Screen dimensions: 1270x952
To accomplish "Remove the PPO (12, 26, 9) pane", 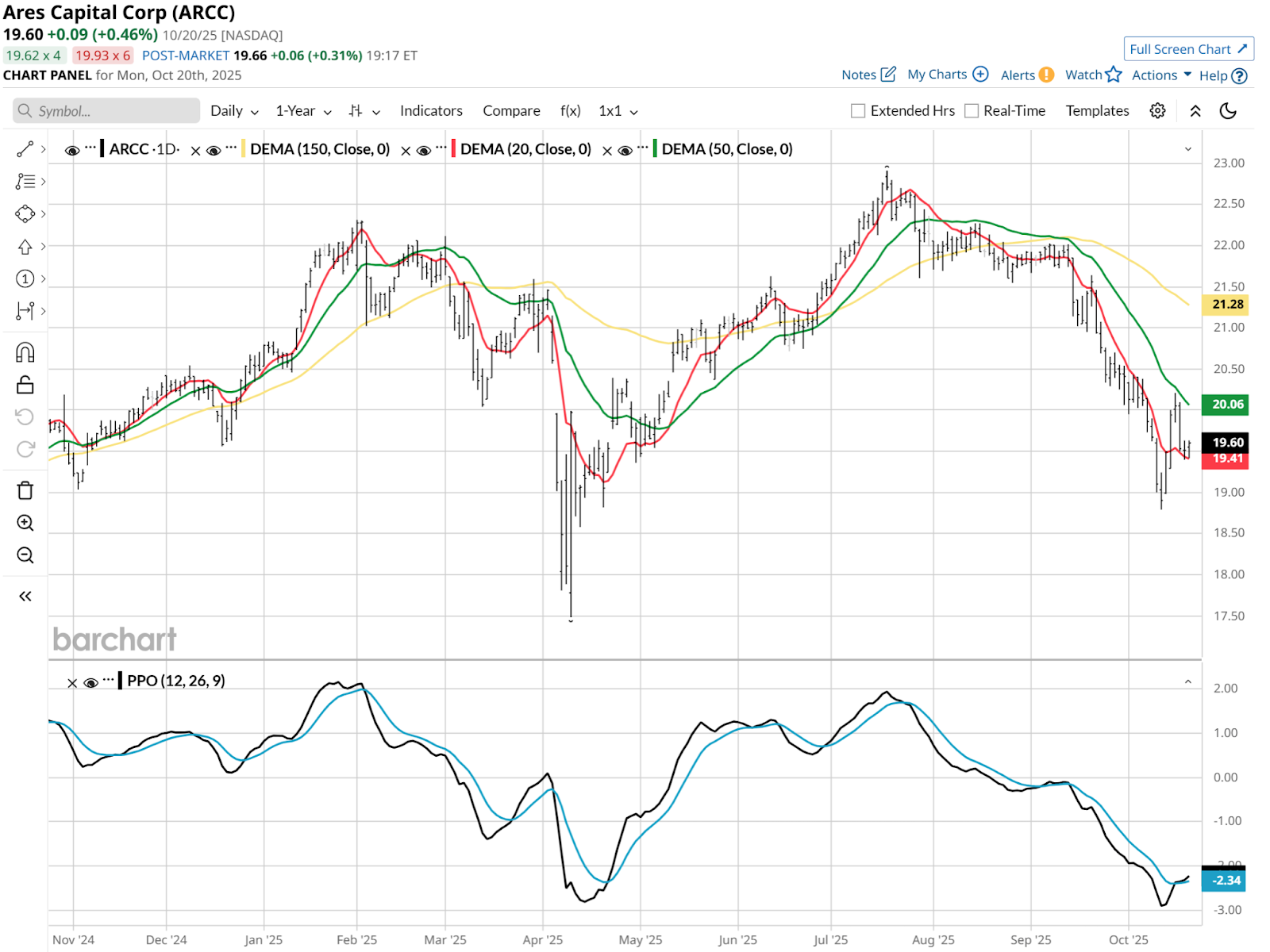I will [x=72, y=682].
